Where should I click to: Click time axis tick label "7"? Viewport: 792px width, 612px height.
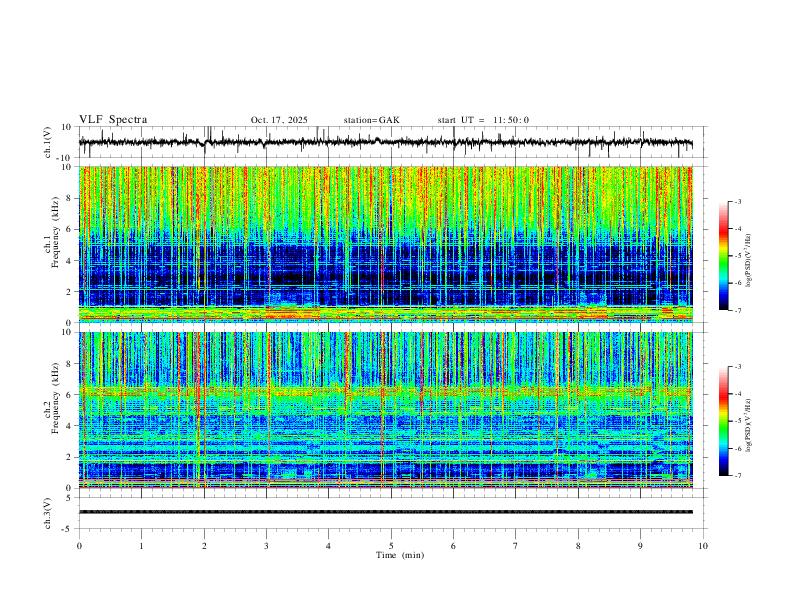click(516, 546)
